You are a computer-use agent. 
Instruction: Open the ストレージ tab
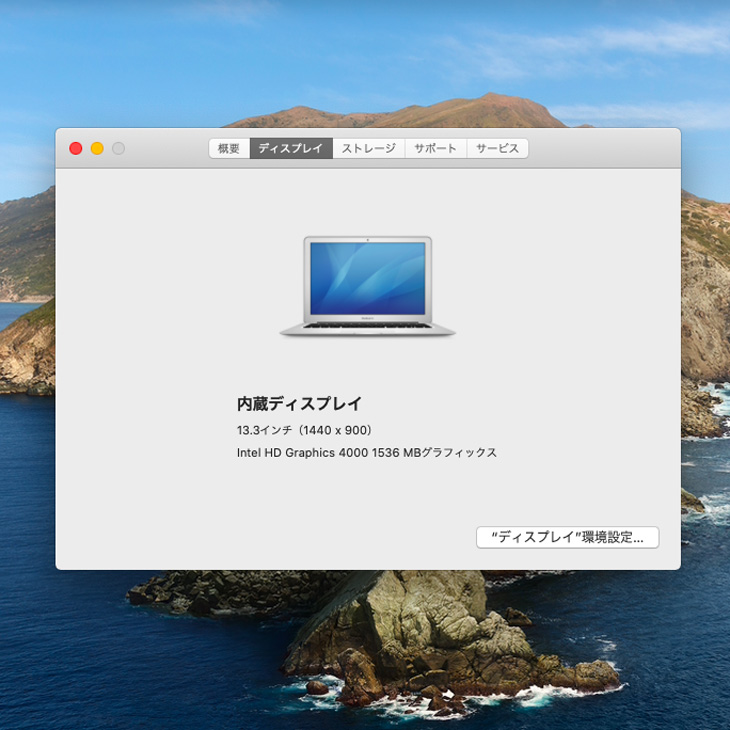click(368, 148)
